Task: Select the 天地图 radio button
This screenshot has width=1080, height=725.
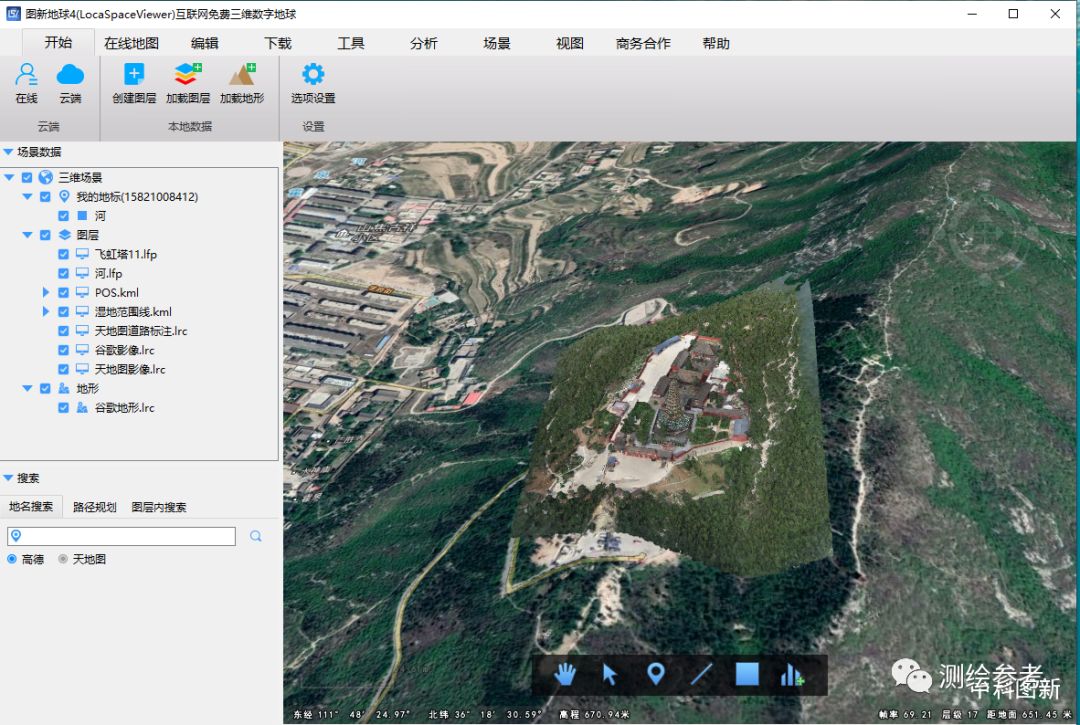Action: point(64,559)
